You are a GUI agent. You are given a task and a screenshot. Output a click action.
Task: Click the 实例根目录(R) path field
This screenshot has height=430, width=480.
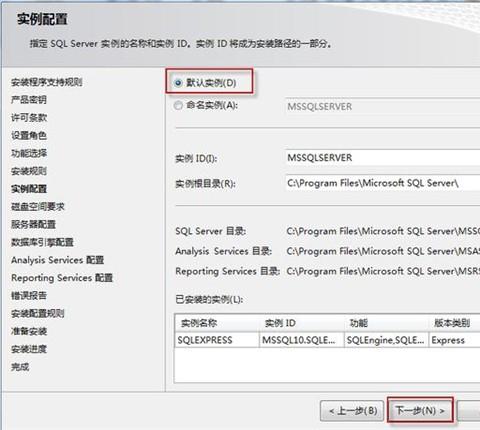tap(383, 183)
